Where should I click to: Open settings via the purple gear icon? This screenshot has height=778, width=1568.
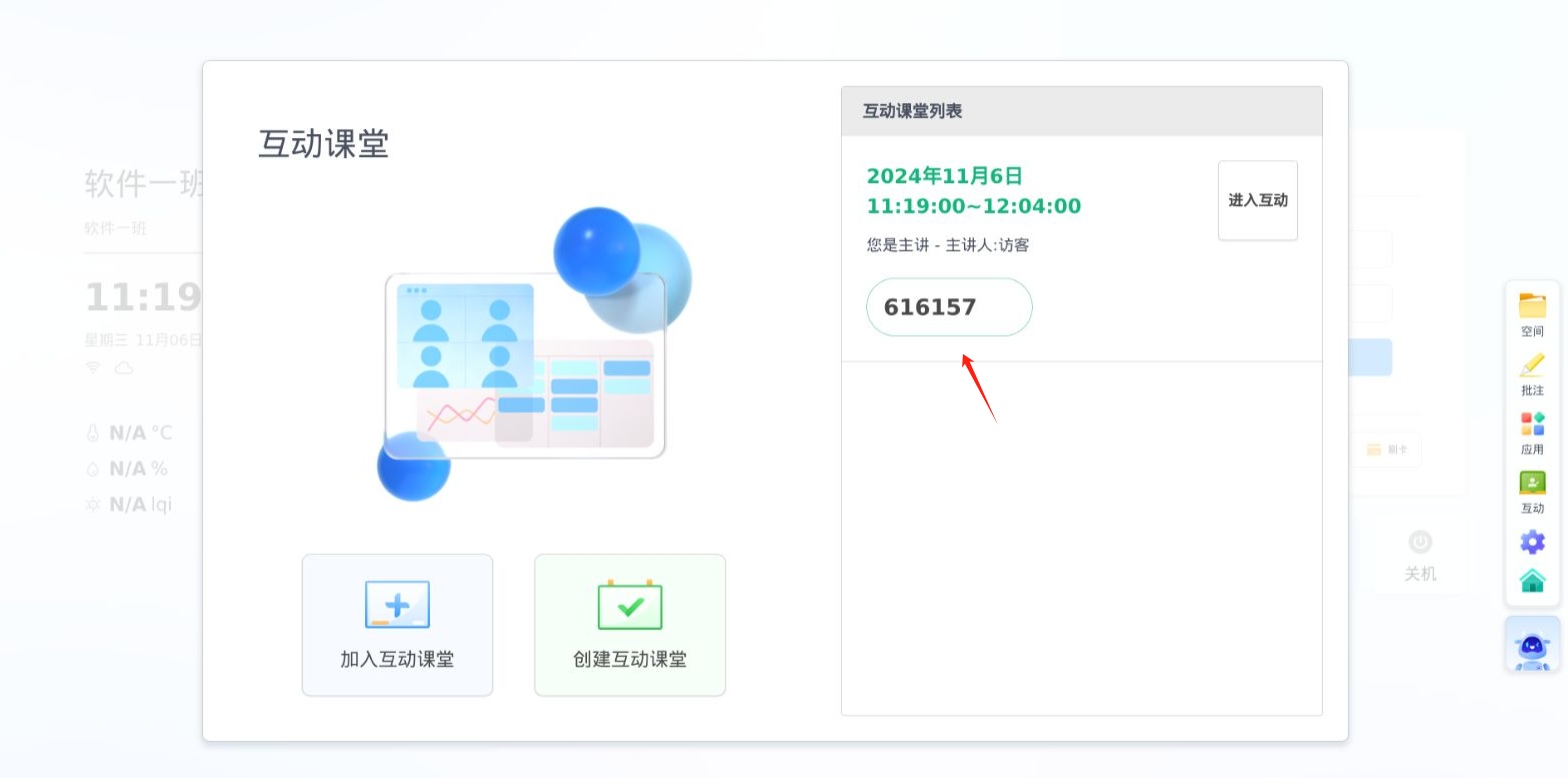[x=1532, y=542]
